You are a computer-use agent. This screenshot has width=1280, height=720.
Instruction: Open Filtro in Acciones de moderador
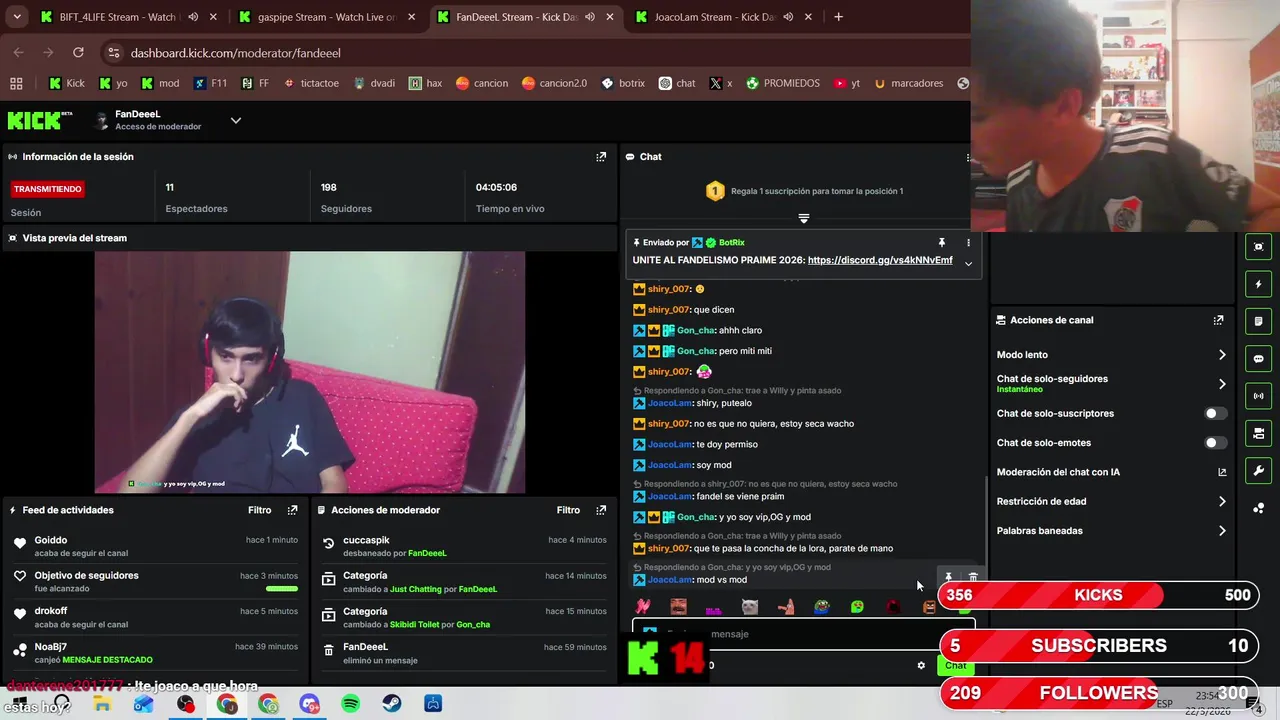tap(568, 510)
